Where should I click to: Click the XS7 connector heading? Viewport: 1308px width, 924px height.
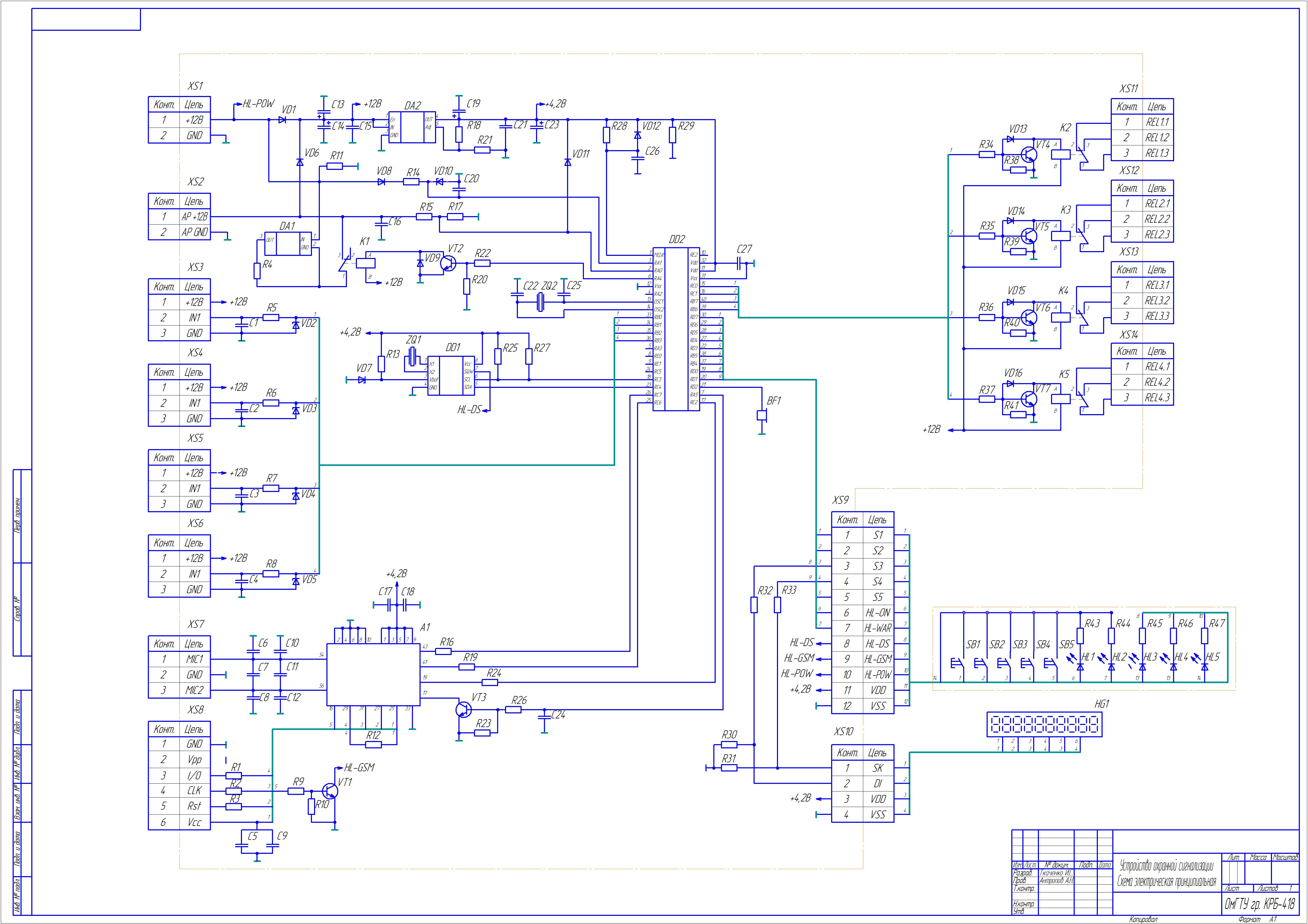195,624
